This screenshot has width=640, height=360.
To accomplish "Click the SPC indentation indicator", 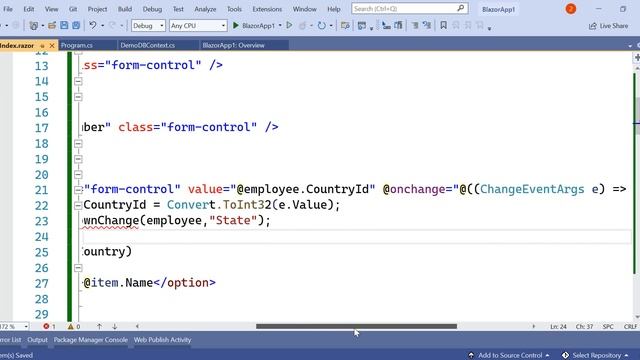I will (x=608, y=327).
